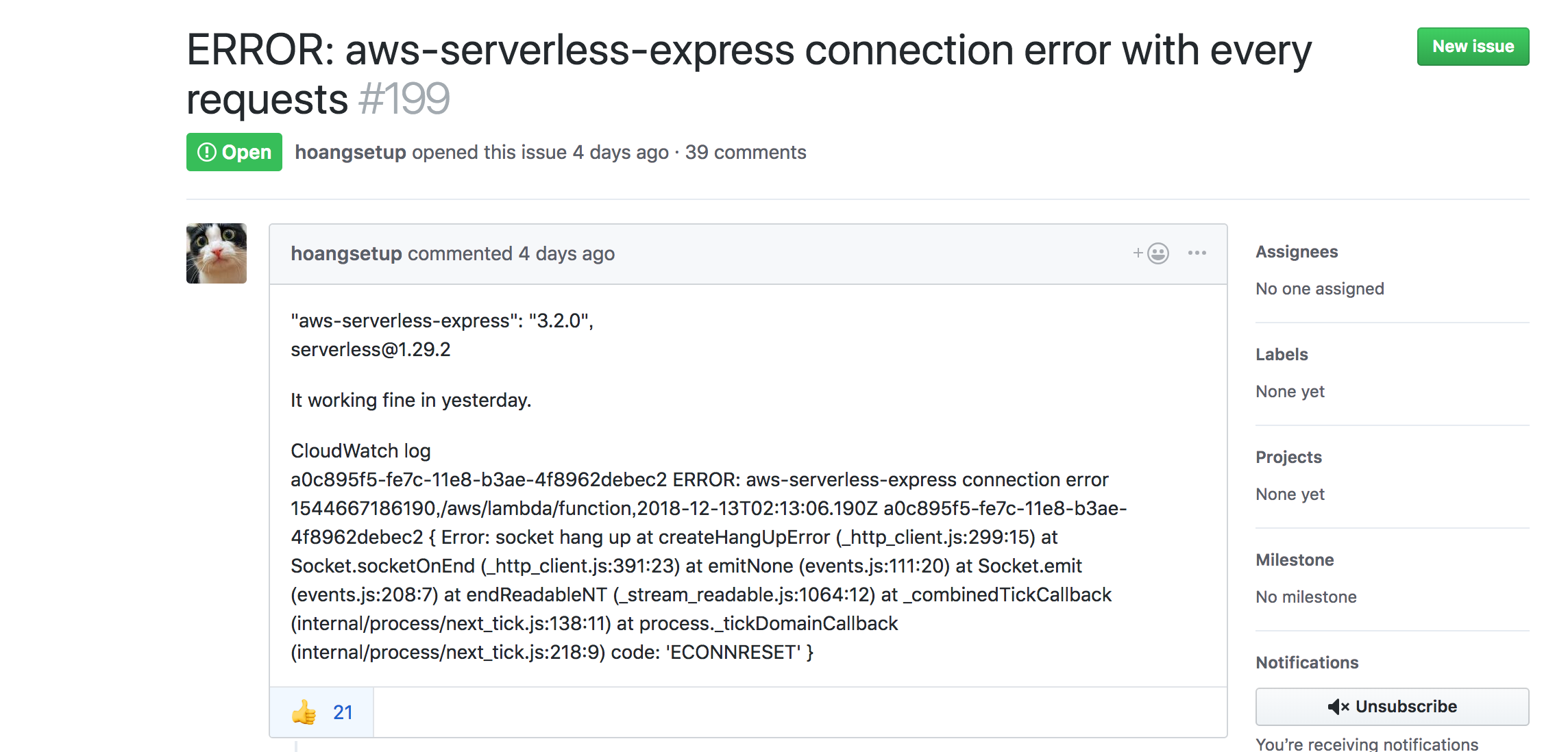
Task: Select the Milestone sidebar section
Action: point(1295,560)
